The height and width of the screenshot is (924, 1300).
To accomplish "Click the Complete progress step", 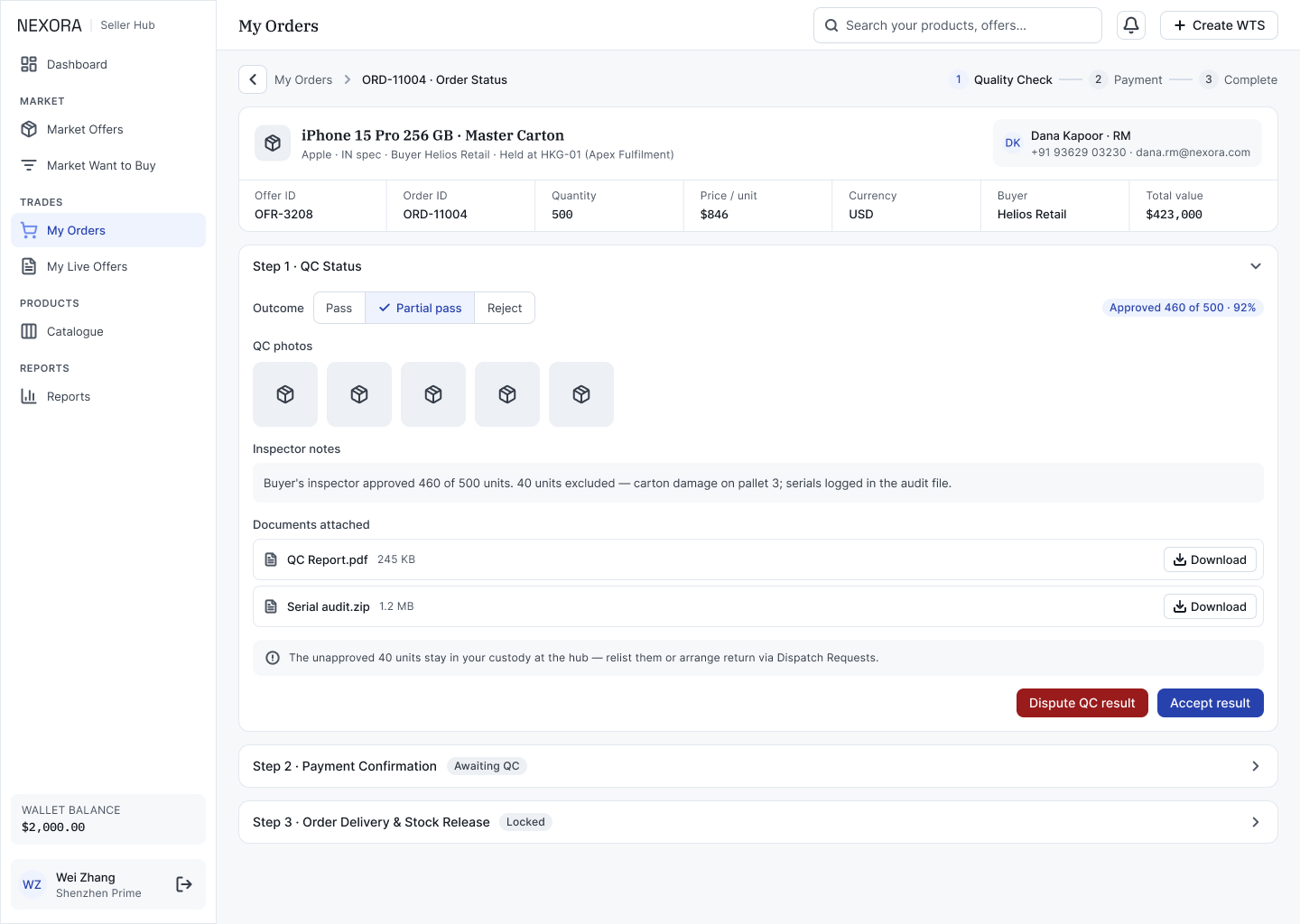I will tap(1239, 79).
